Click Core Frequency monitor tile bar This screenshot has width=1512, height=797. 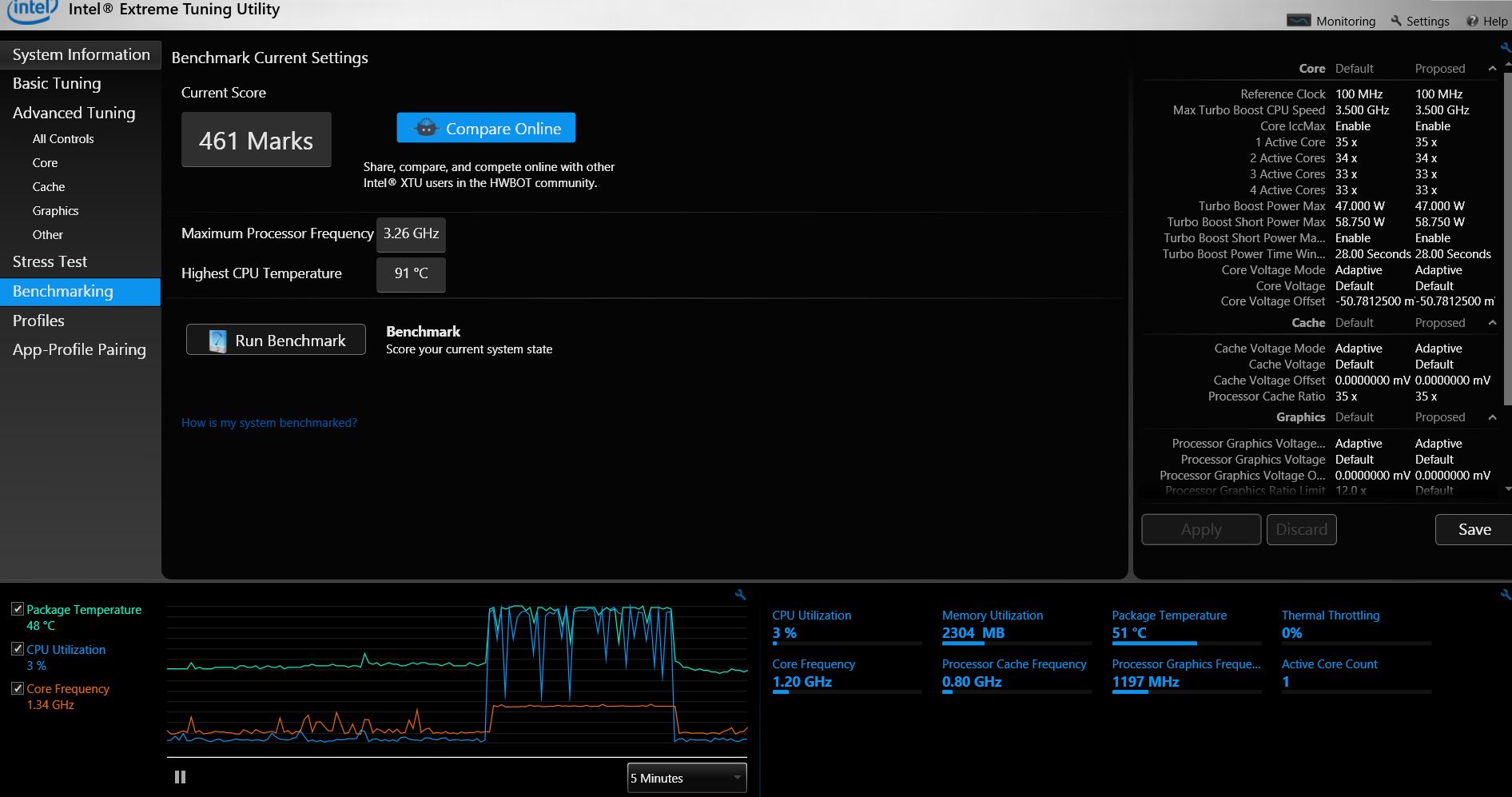847,691
